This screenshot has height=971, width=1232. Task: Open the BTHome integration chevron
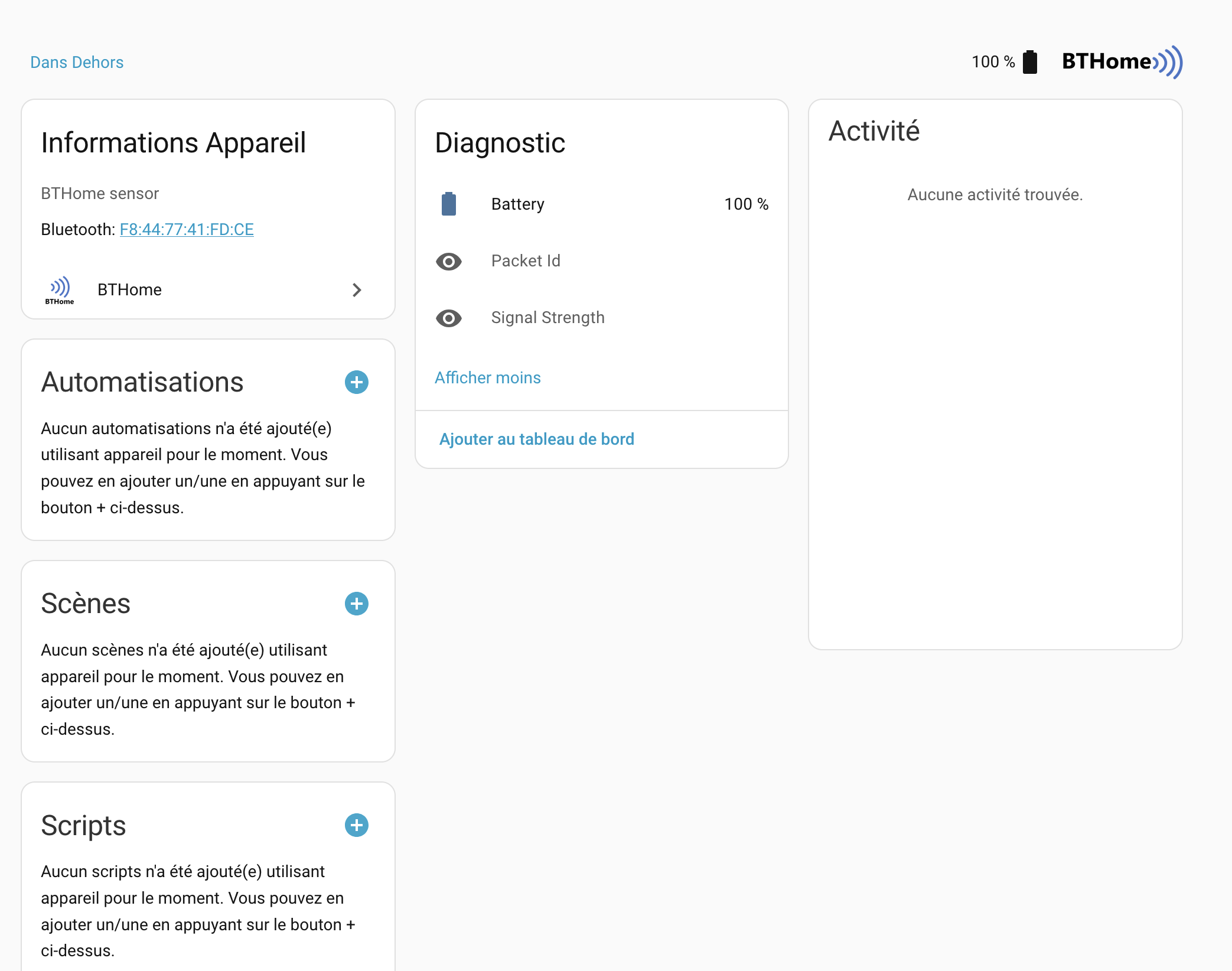pyautogui.click(x=357, y=290)
